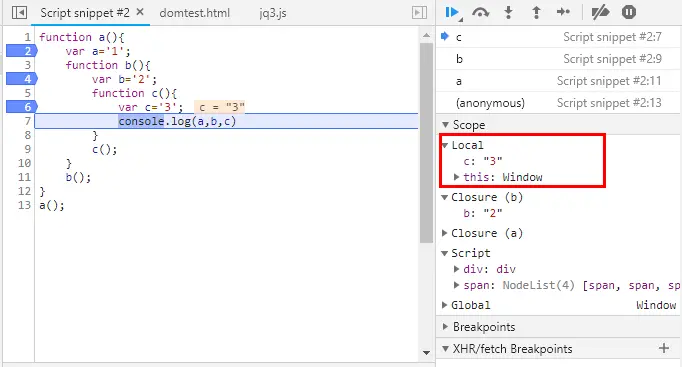The height and width of the screenshot is (367, 682).
Task: Expand the div: div entry
Action: 456,269
